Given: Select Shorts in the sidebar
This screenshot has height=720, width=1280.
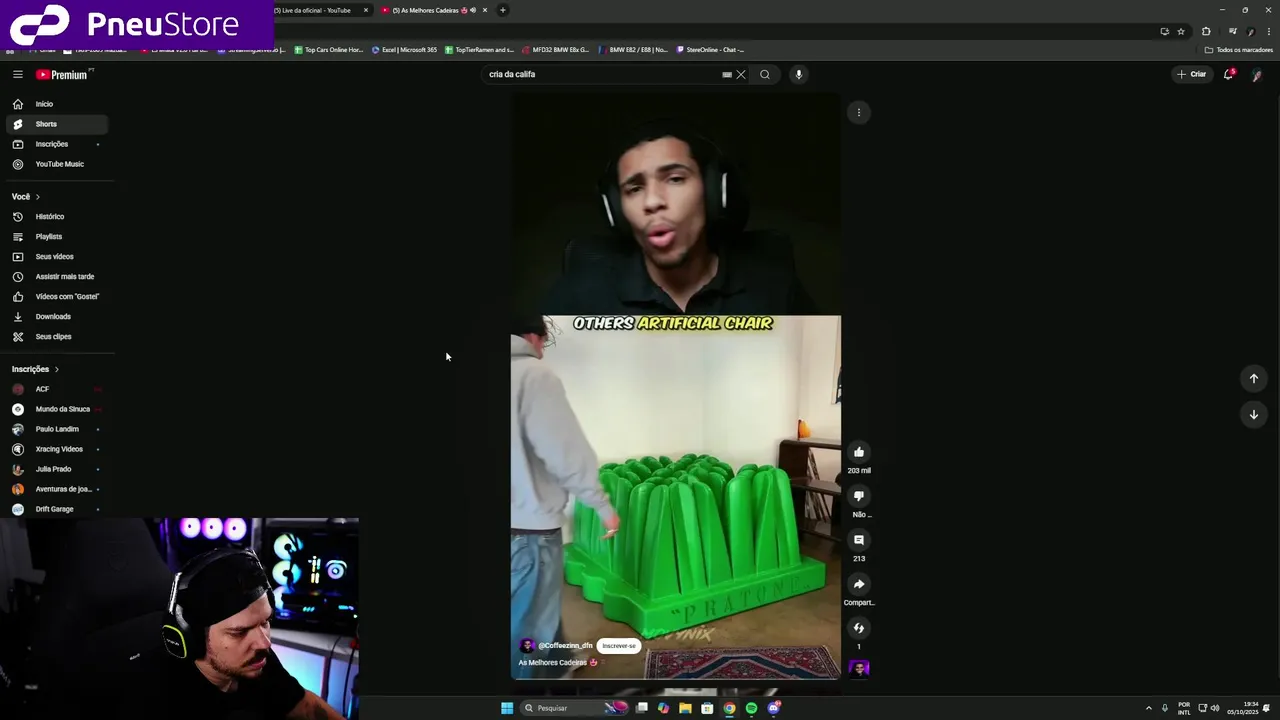Looking at the screenshot, I should (x=56, y=124).
